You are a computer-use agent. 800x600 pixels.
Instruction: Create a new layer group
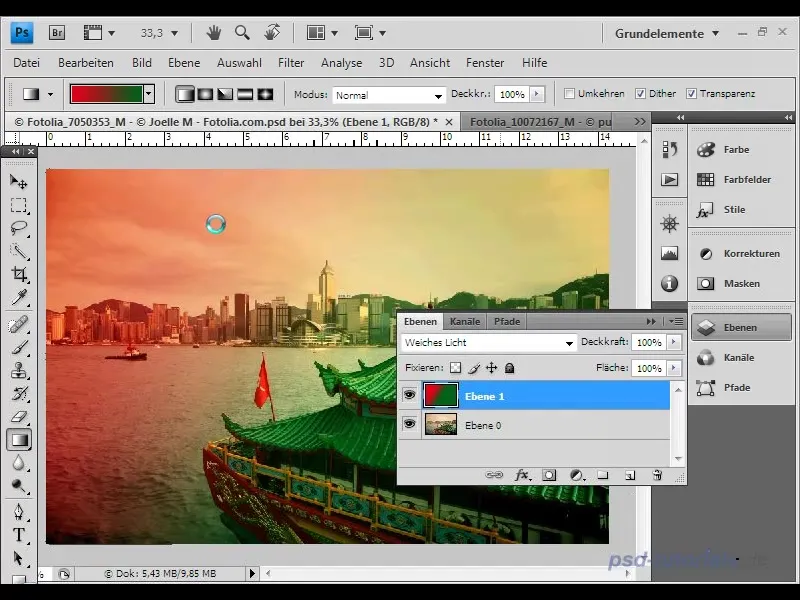(x=603, y=475)
